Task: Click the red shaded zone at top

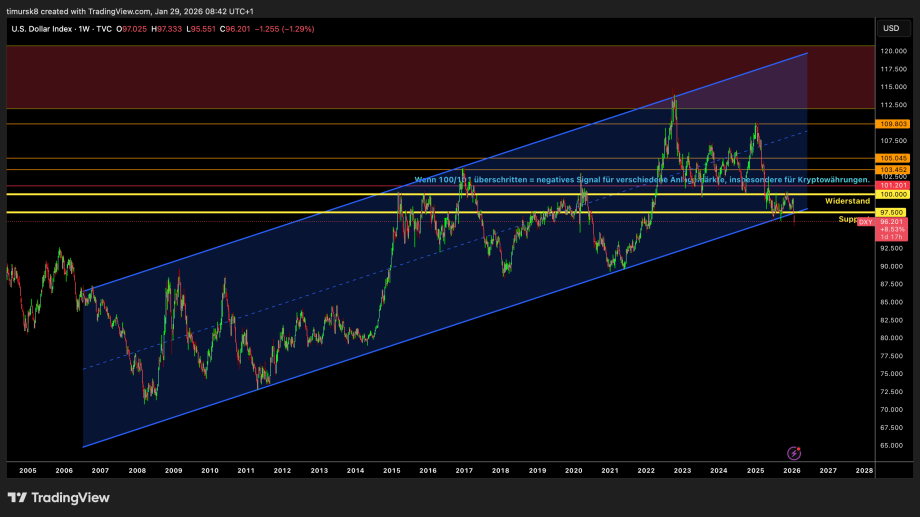Action: click(400, 75)
